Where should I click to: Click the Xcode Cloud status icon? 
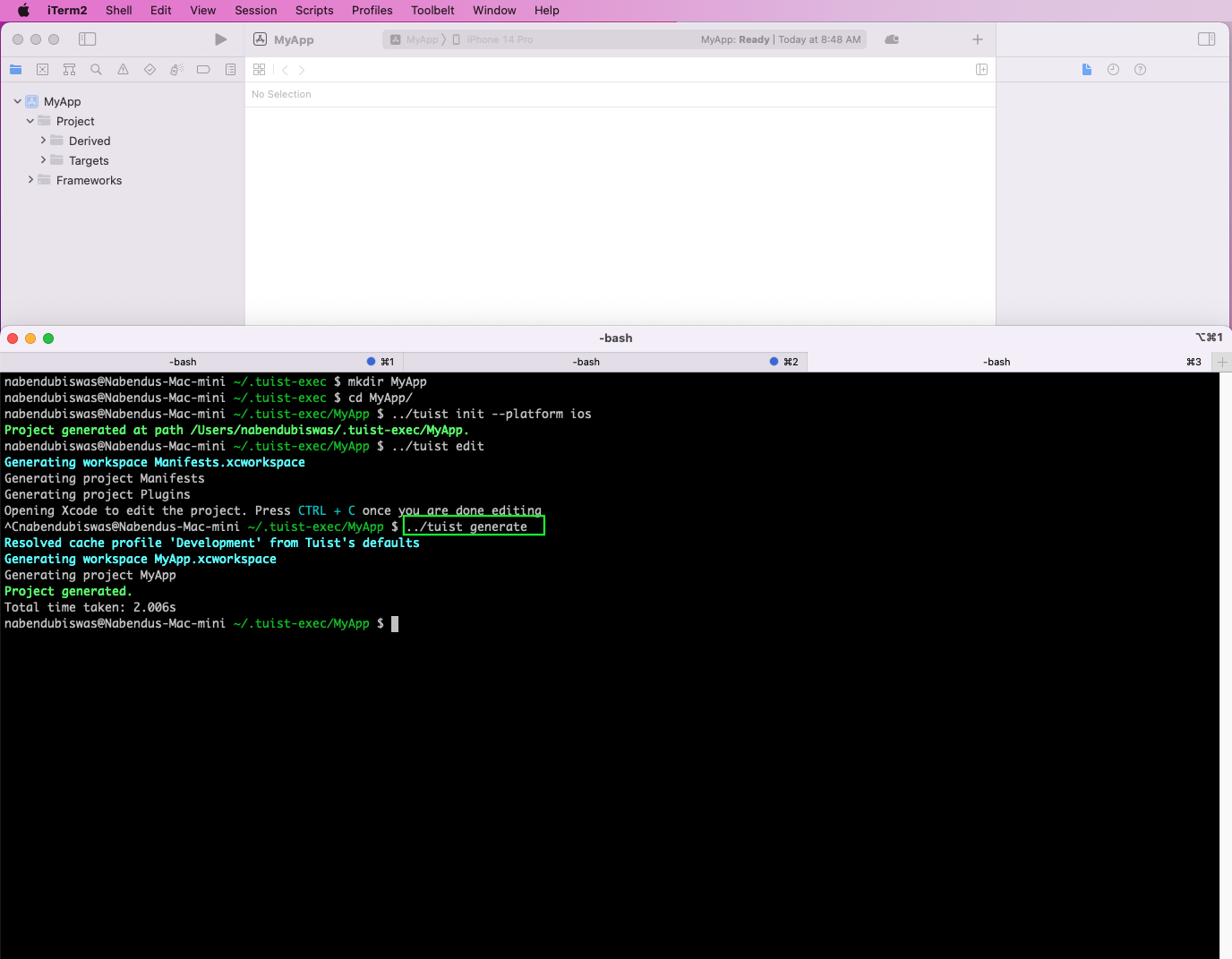pyautogui.click(x=892, y=39)
